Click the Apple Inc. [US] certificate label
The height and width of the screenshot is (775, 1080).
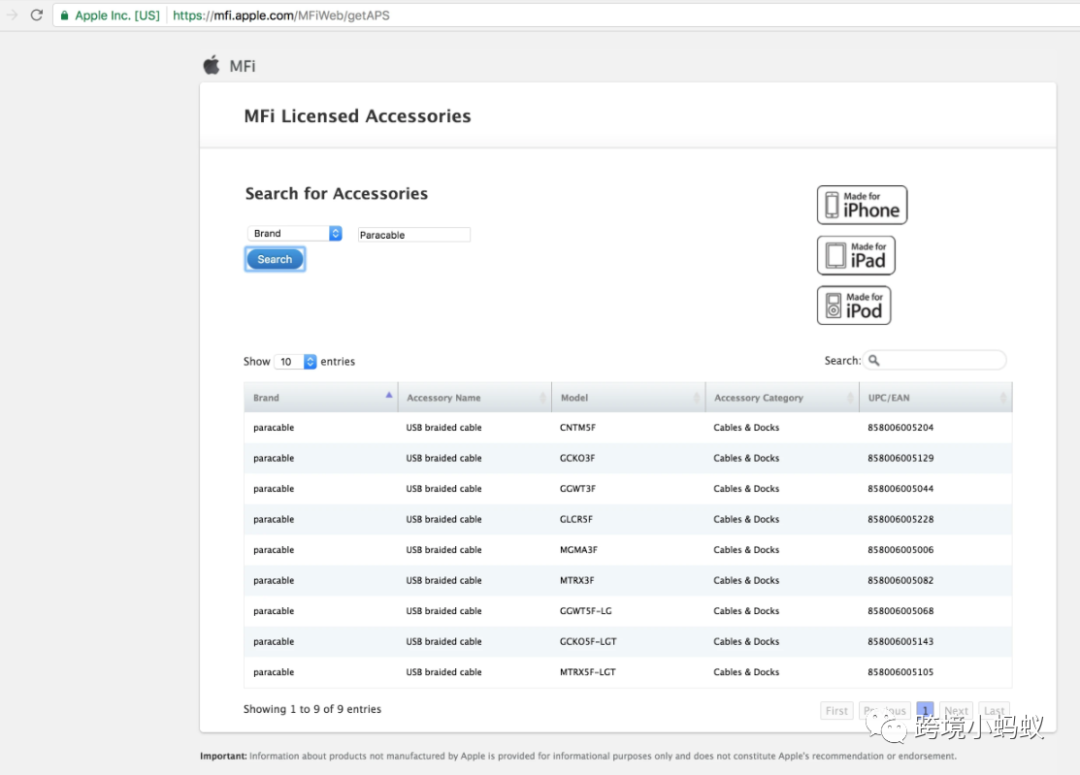coord(117,15)
